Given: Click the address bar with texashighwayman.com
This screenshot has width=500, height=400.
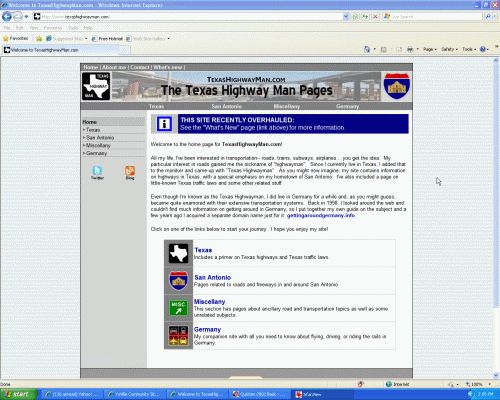Looking at the screenshot, I should coord(187,16).
